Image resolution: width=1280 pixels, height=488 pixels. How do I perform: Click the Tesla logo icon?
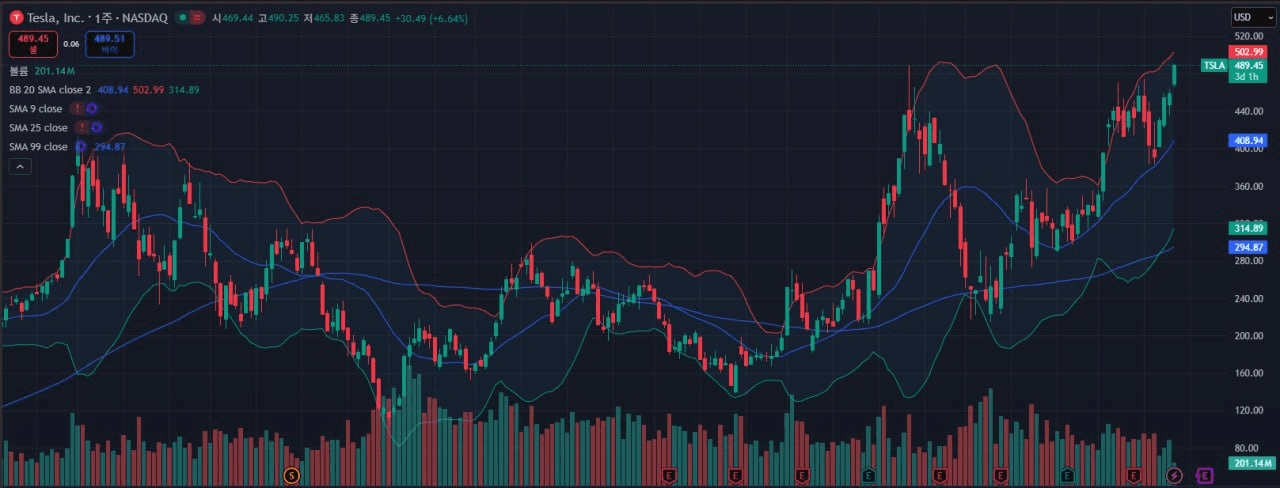pos(17,18)
